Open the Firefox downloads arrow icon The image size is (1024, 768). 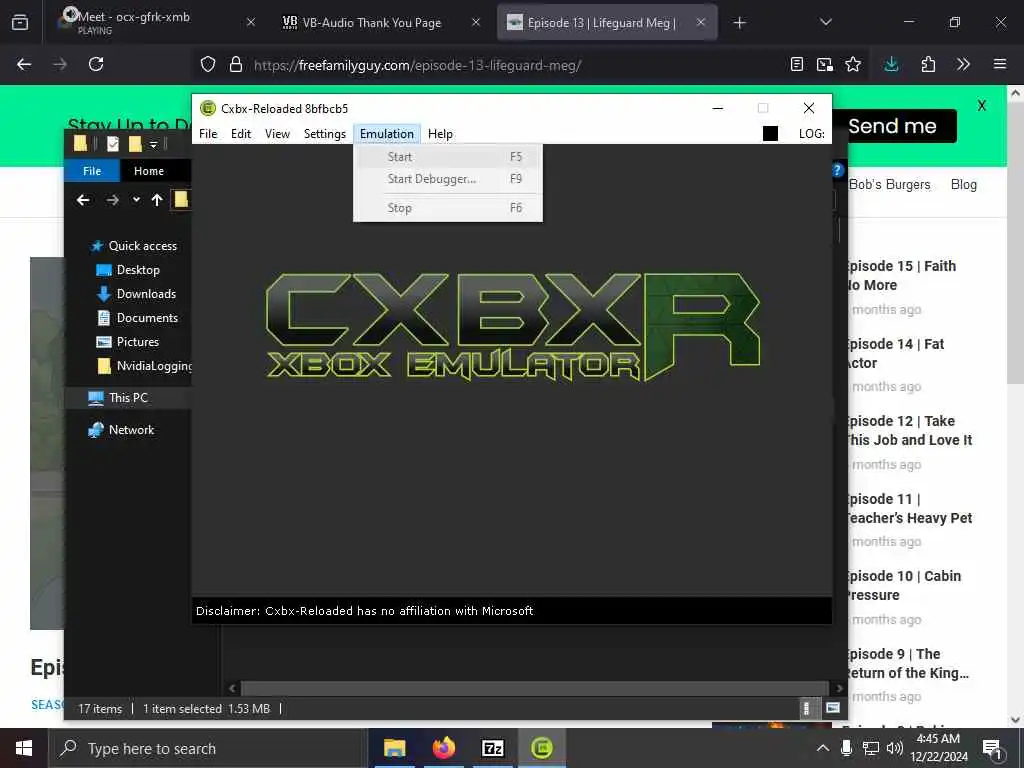pyautogui.click(x=891, y=64)
